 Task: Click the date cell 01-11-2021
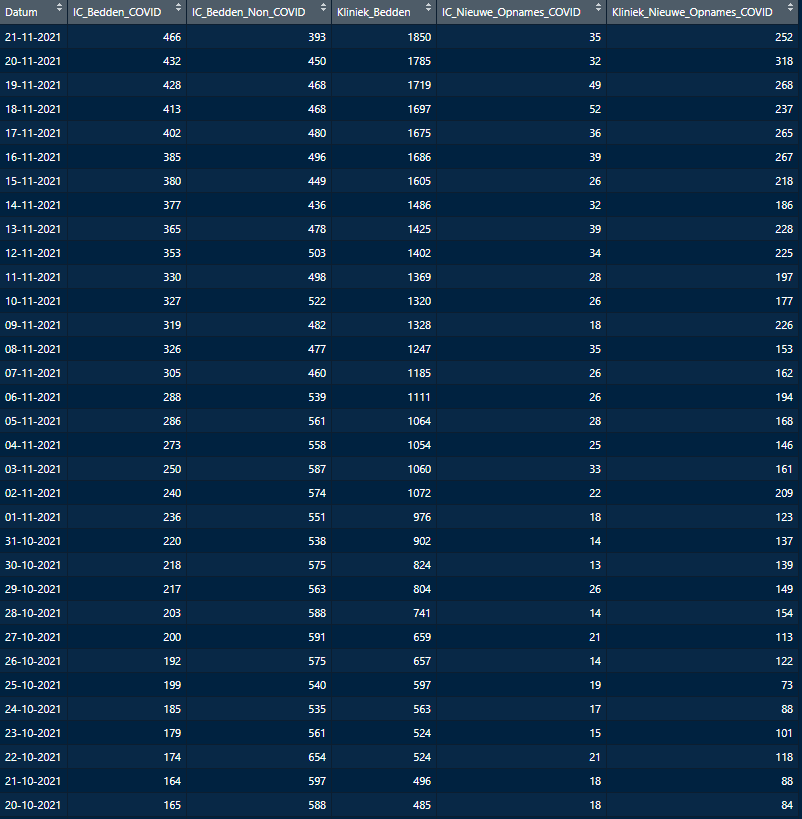pyautogui.click(x=33, y=518)
